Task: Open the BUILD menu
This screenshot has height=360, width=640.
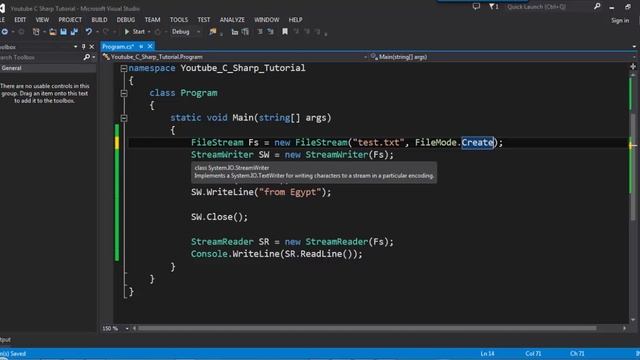Action: [x=99, y=20]
